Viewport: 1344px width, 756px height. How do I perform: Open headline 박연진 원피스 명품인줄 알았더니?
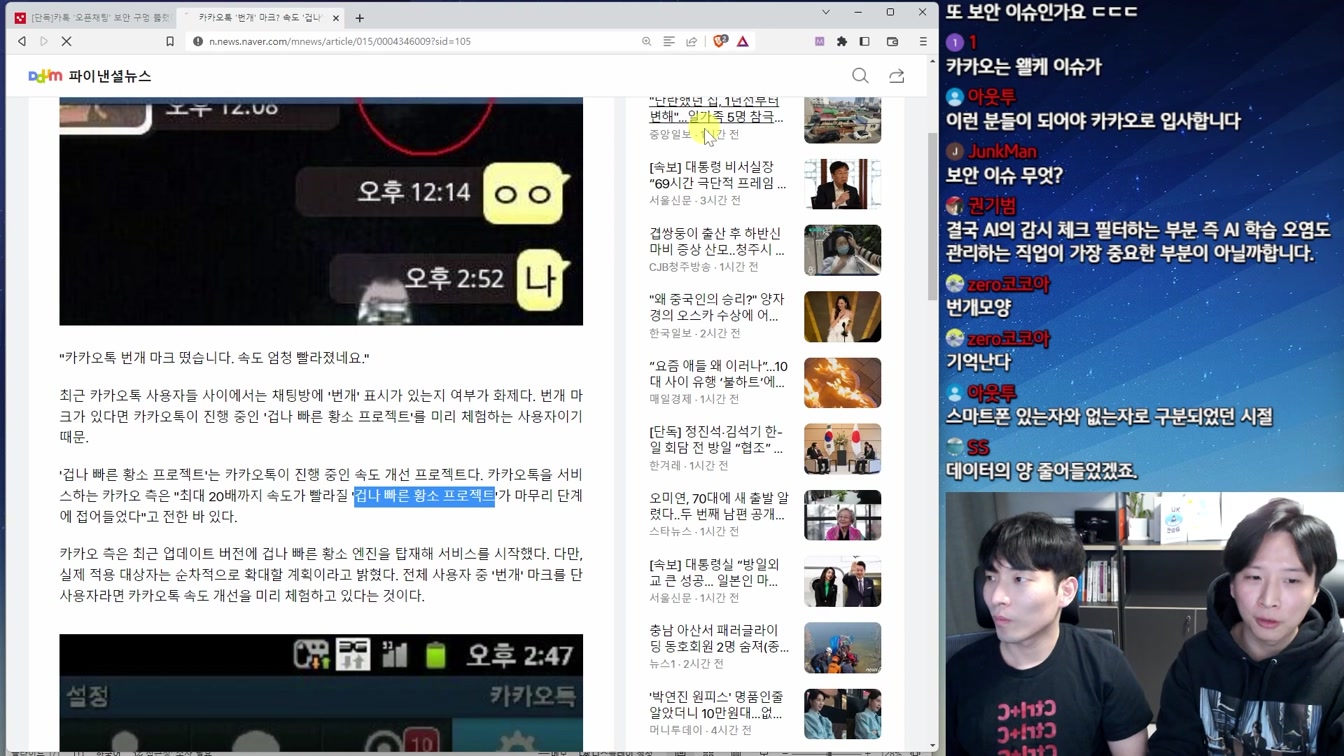point(716,704)
